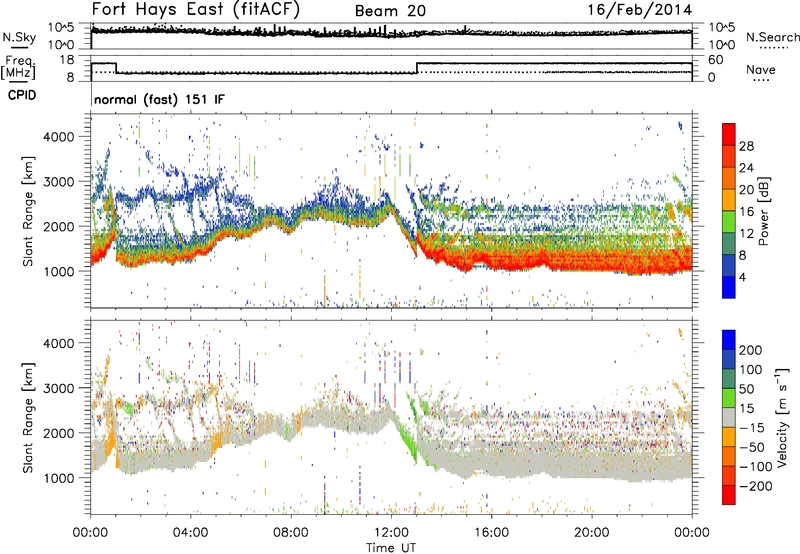
Task: Select the "Beam 20" label
Action: point(390,11)
